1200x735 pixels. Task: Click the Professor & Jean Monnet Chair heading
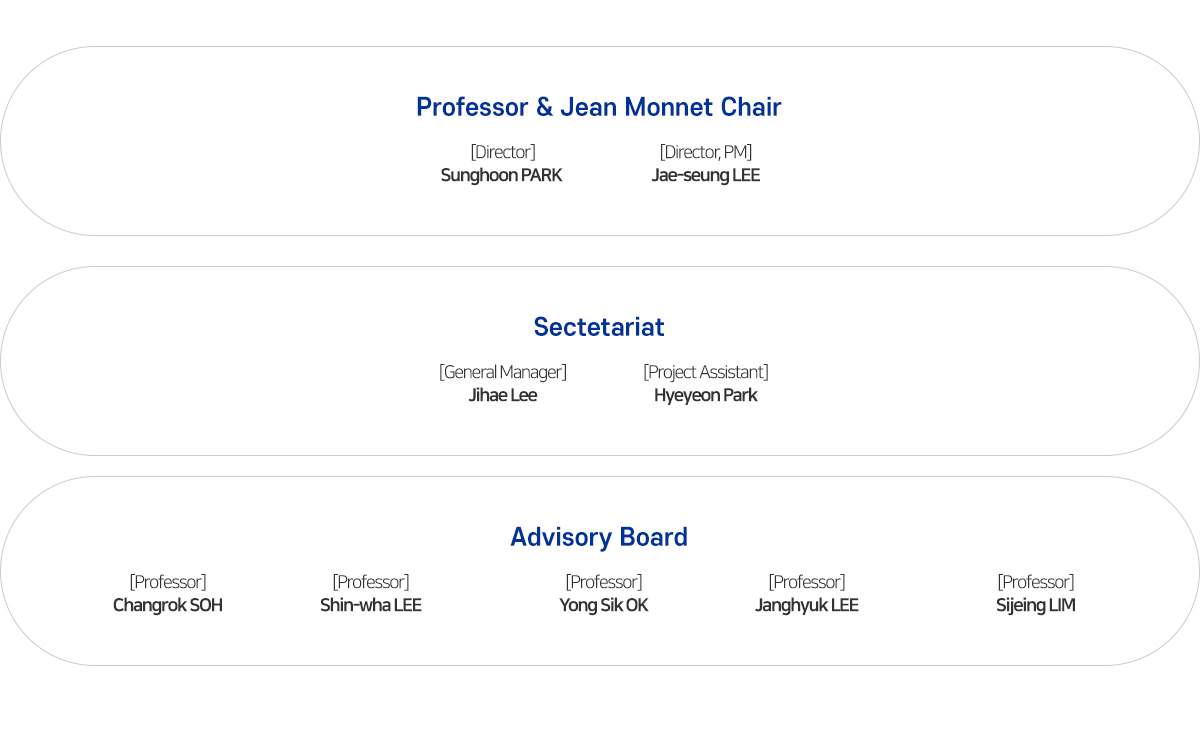[598, 107]
